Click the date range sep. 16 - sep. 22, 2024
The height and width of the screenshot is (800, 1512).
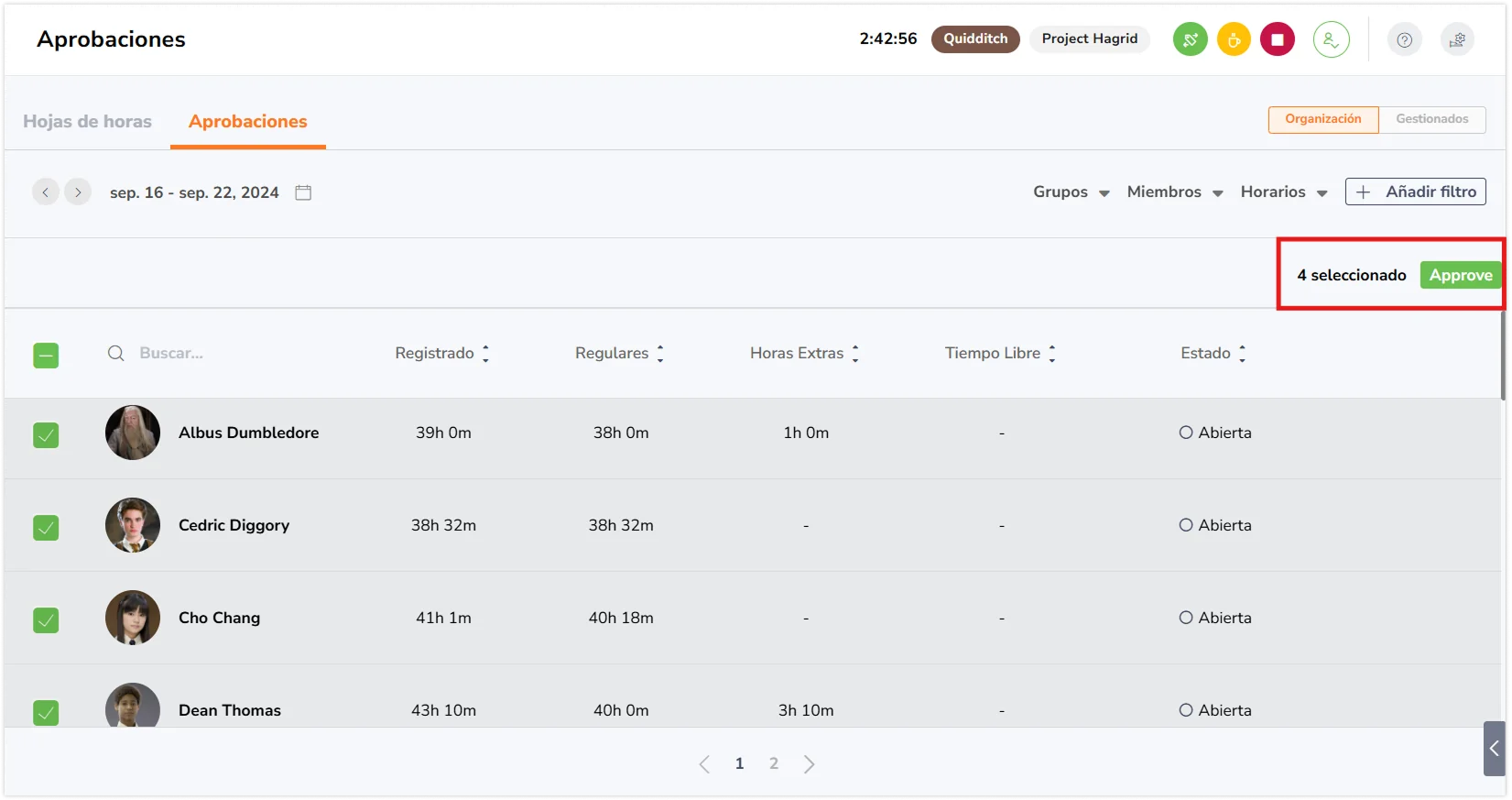(194, 192)
